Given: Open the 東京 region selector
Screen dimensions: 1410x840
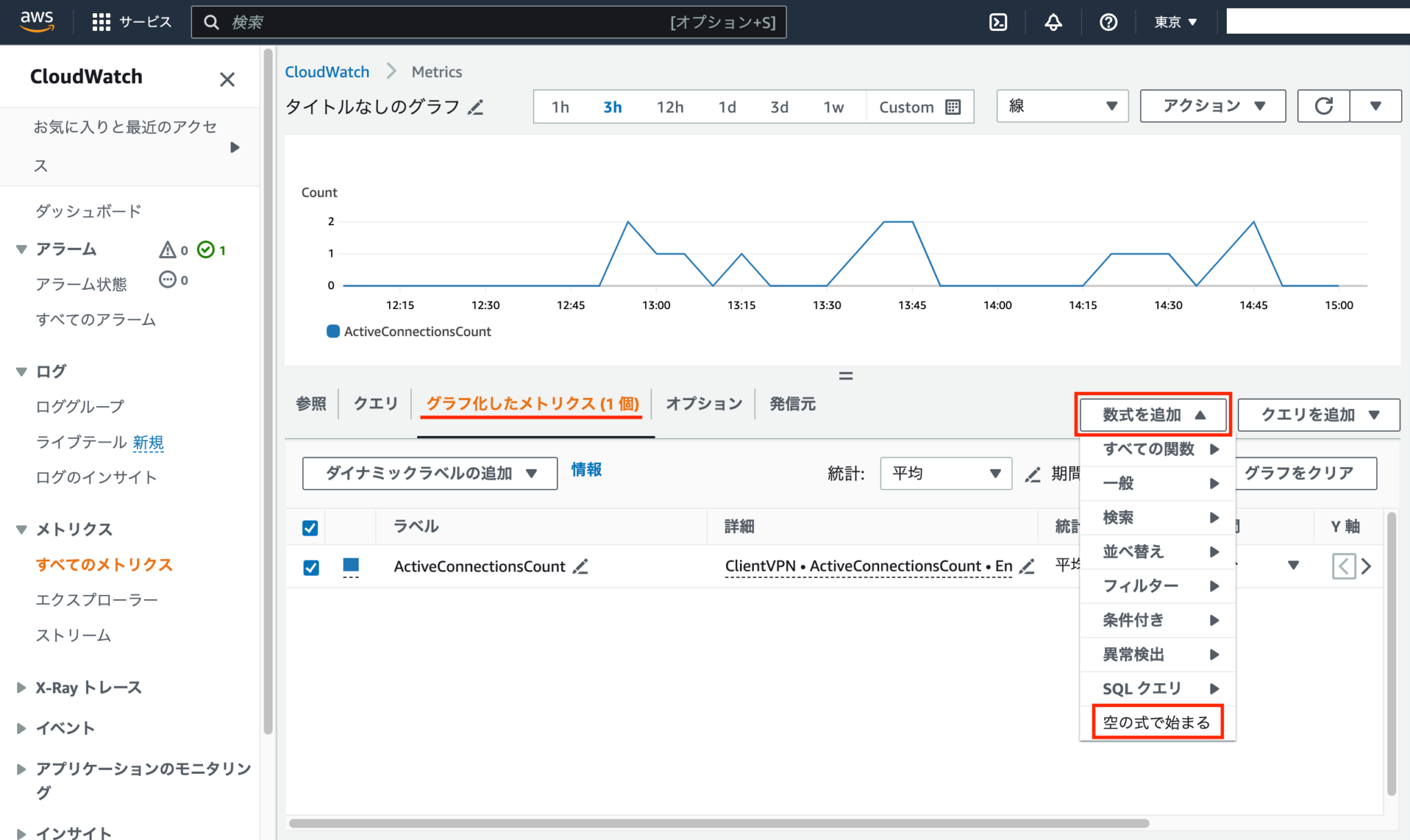Looking at the screenshot, I should tap(1175, 21).
